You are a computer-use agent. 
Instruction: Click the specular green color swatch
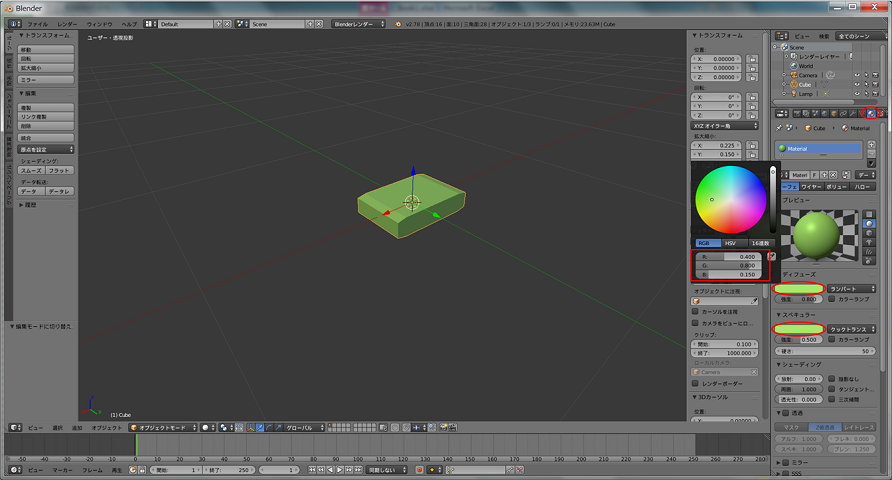800,328
